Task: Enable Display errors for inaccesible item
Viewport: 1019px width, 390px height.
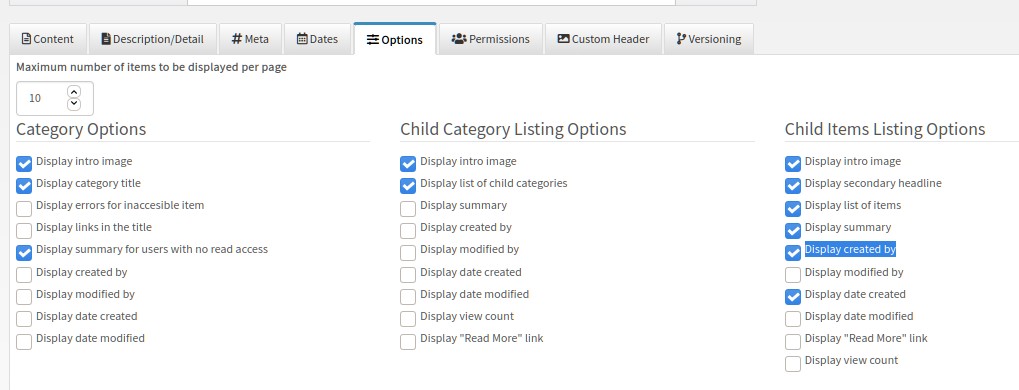Action: pyautogui.click(x=24, y=209)
